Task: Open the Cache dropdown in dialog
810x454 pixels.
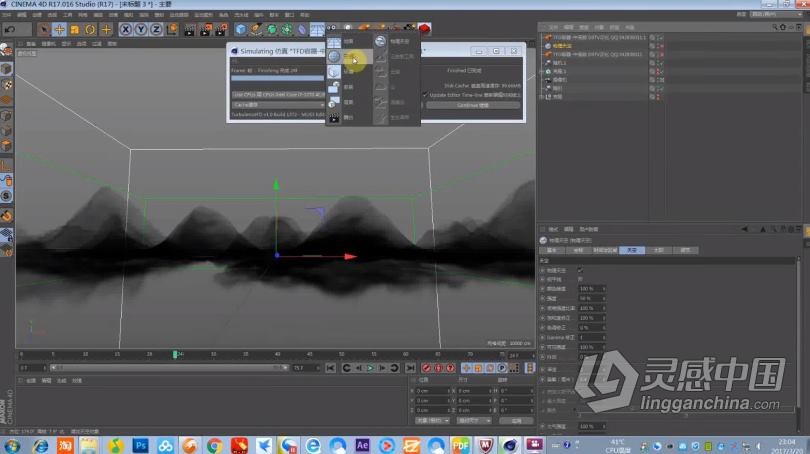Action: 278,105
